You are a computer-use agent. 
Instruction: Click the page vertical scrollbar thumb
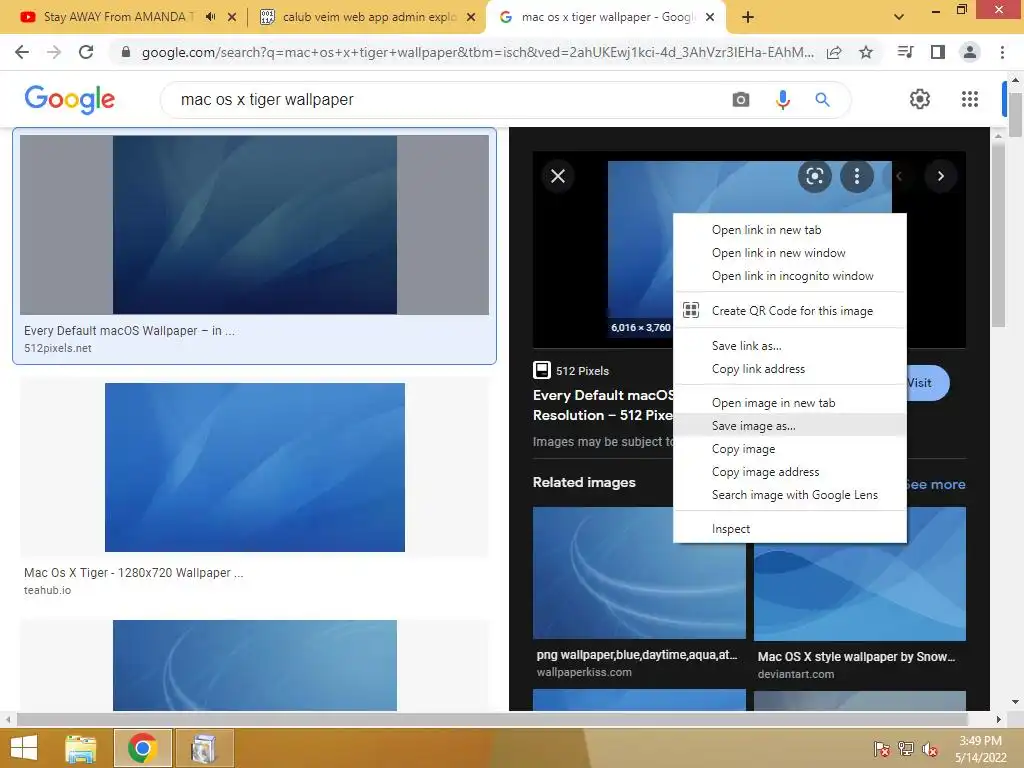click(1015, 114)
